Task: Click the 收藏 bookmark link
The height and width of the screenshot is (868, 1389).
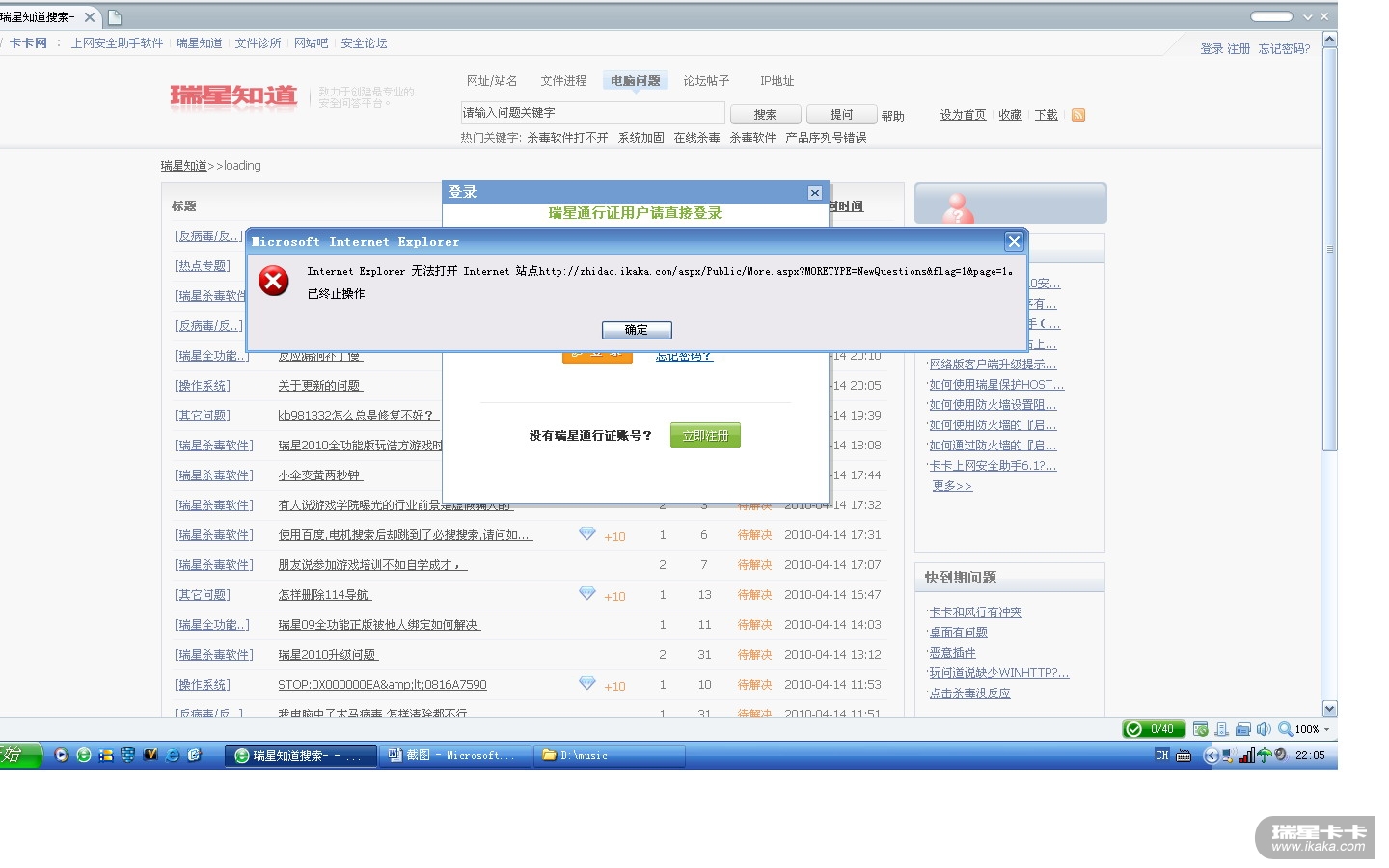Action: point(1011,115)
